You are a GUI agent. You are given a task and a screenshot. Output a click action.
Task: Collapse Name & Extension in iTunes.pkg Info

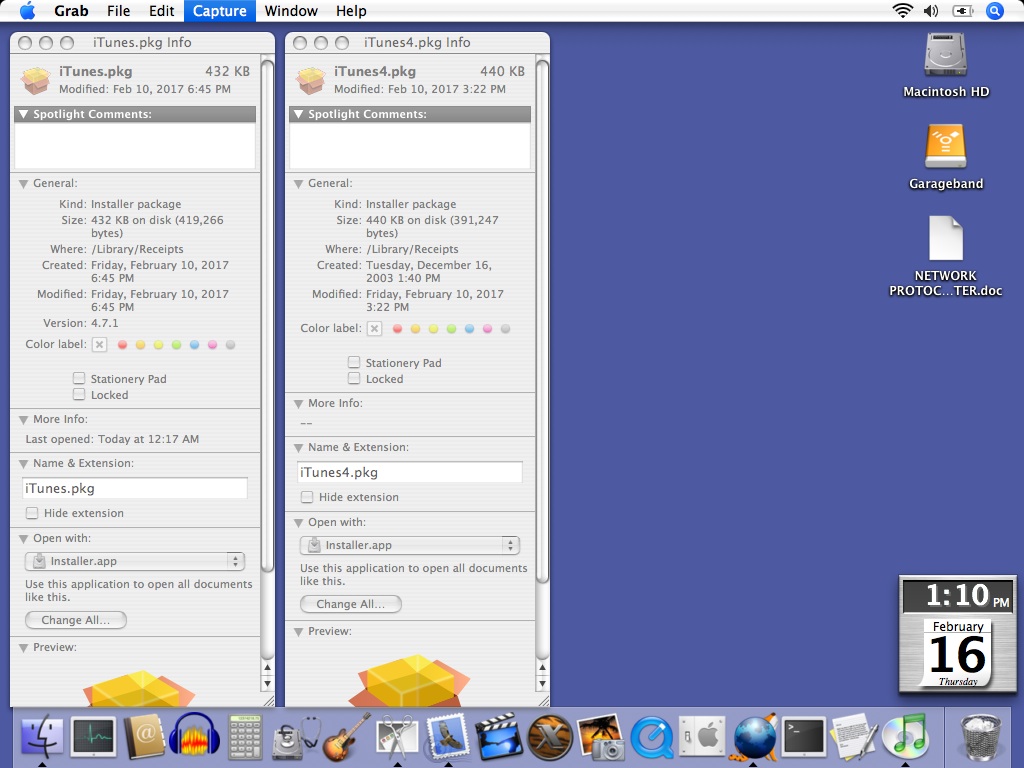coord(24,464)
